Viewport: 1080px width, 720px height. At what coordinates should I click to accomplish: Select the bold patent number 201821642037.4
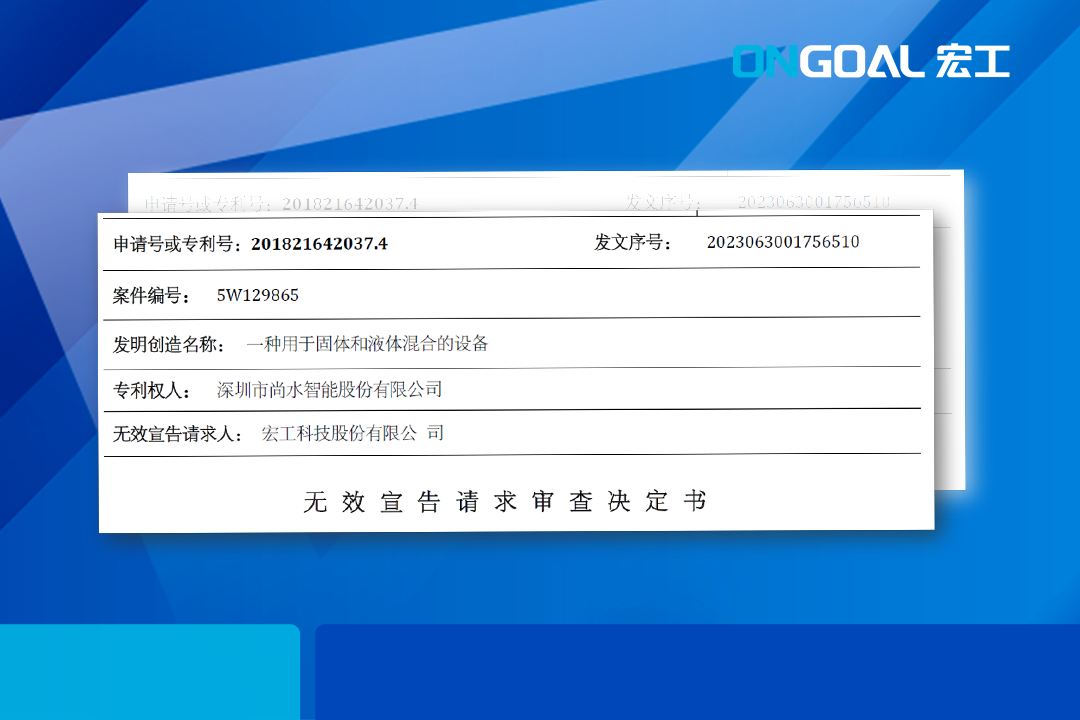[x=319, y=243]
